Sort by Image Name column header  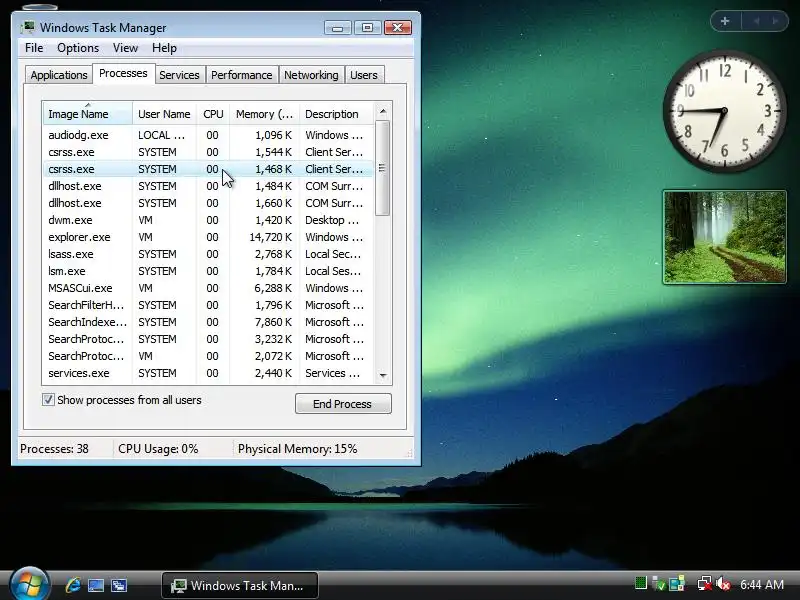click(x=88, y=114)
